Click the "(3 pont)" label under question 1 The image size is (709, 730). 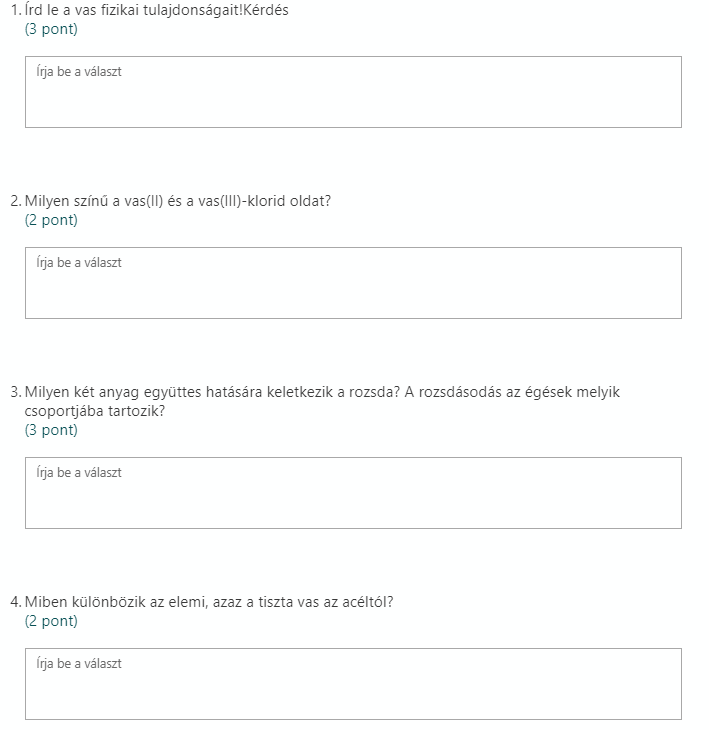pyautogui.click(x=51, y=29)
